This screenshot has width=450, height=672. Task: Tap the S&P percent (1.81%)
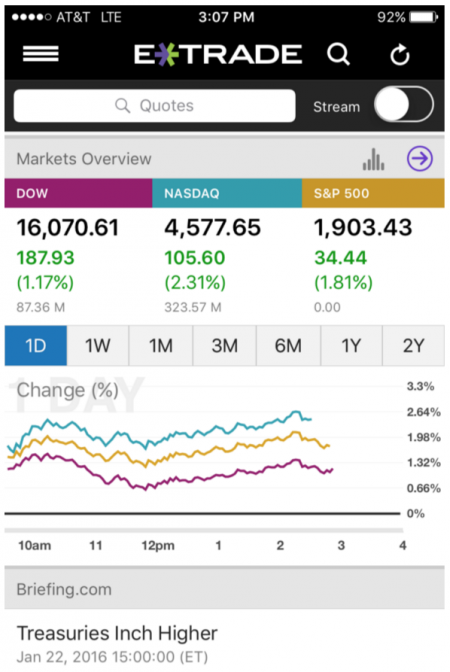343,283
